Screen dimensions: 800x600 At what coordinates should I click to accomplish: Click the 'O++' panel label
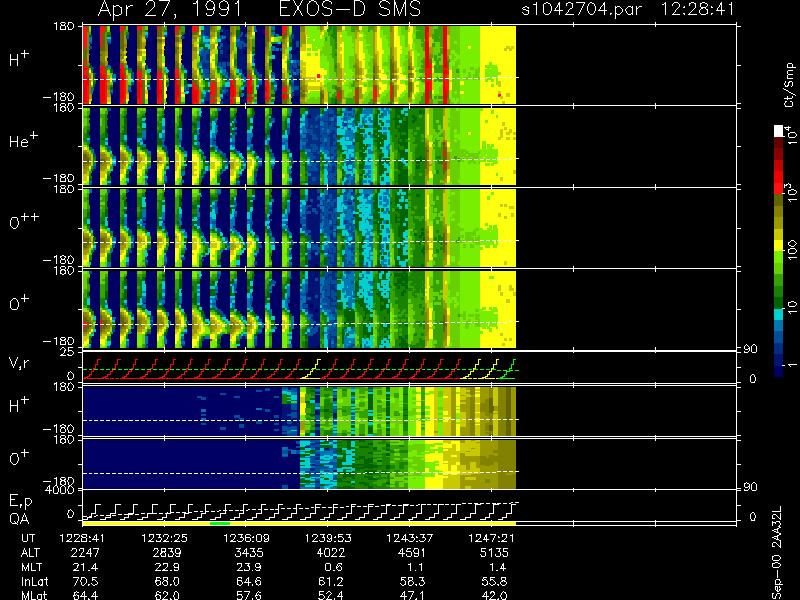pyautogui.click(x=23, y=221)
